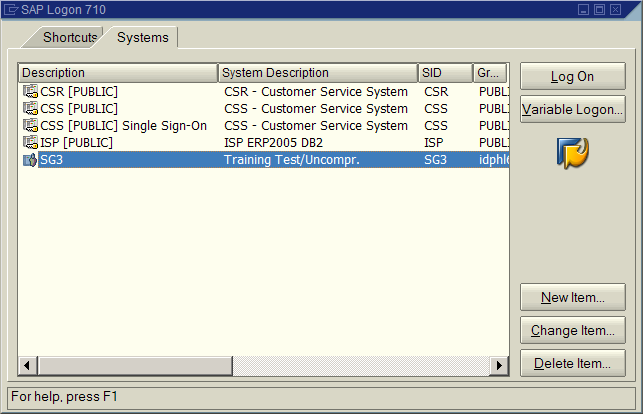Click the scroll right arrow

point(499,365)
